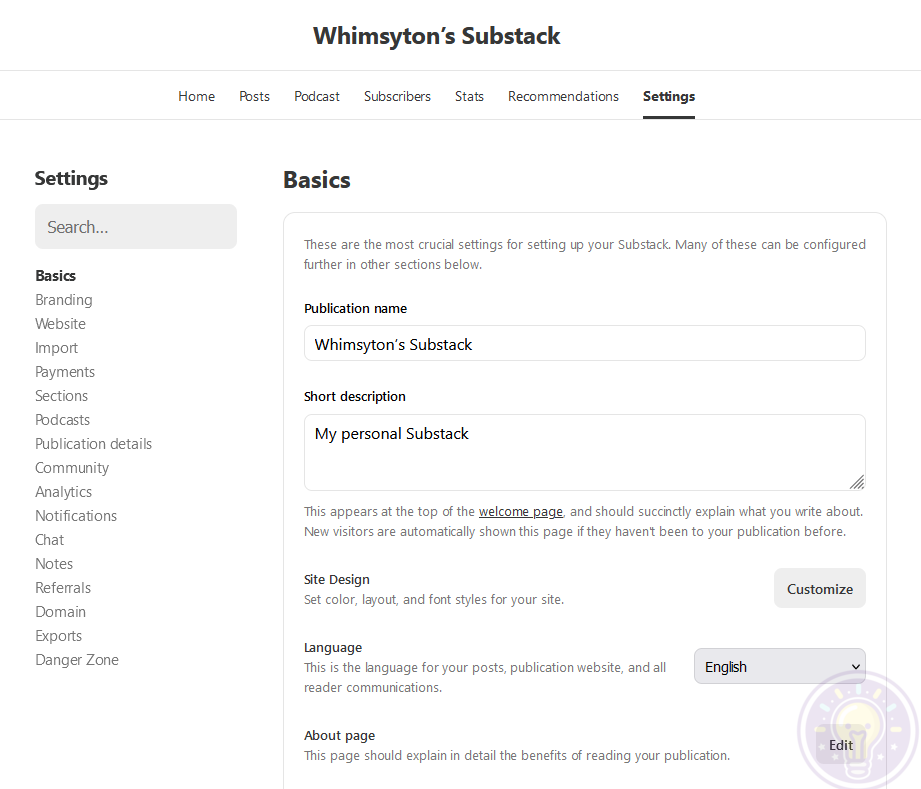
Task: Go to Referrals settings section
Action: [63, 588]
